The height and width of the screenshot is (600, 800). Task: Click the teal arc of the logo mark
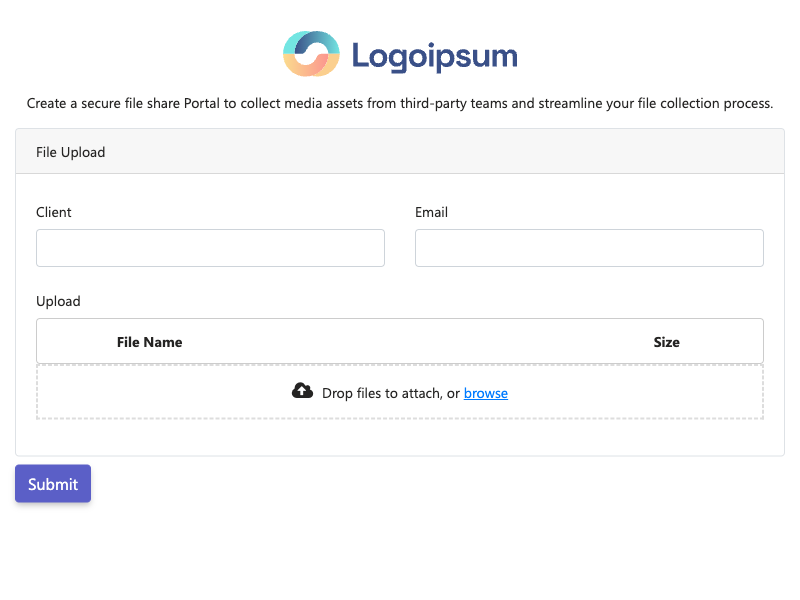coord(288,43)
